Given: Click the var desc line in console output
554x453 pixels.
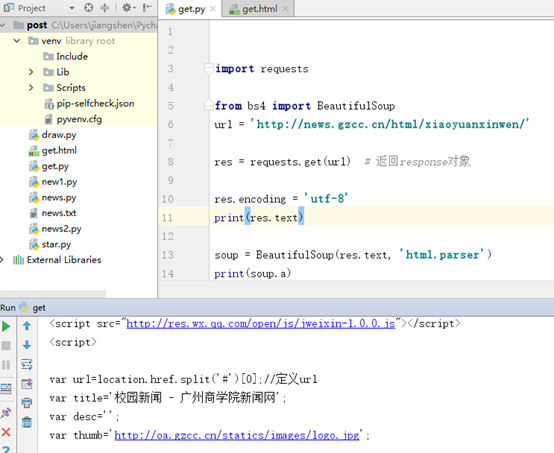Looking at the screenshot, I should point(84,417).
